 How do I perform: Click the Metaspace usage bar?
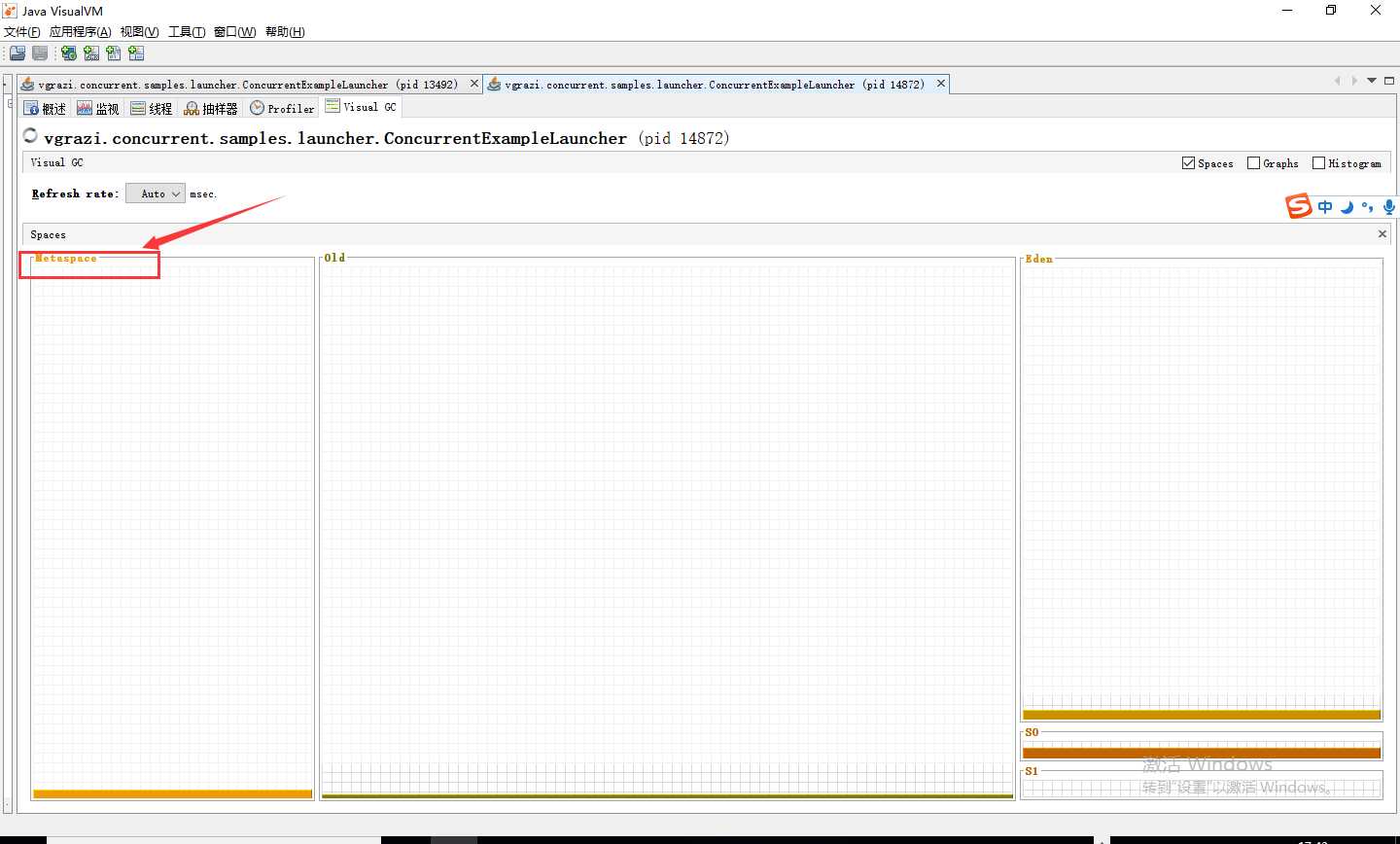tap(172, 794)
